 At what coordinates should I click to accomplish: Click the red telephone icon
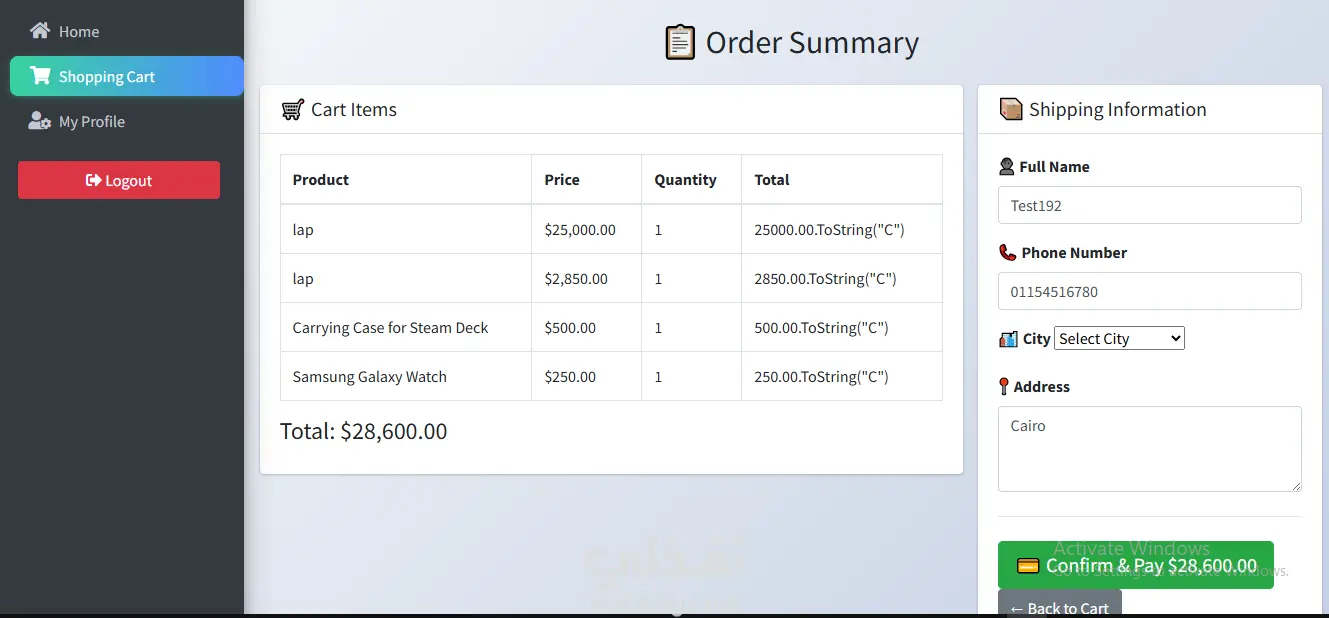(x=1007, y=253)
